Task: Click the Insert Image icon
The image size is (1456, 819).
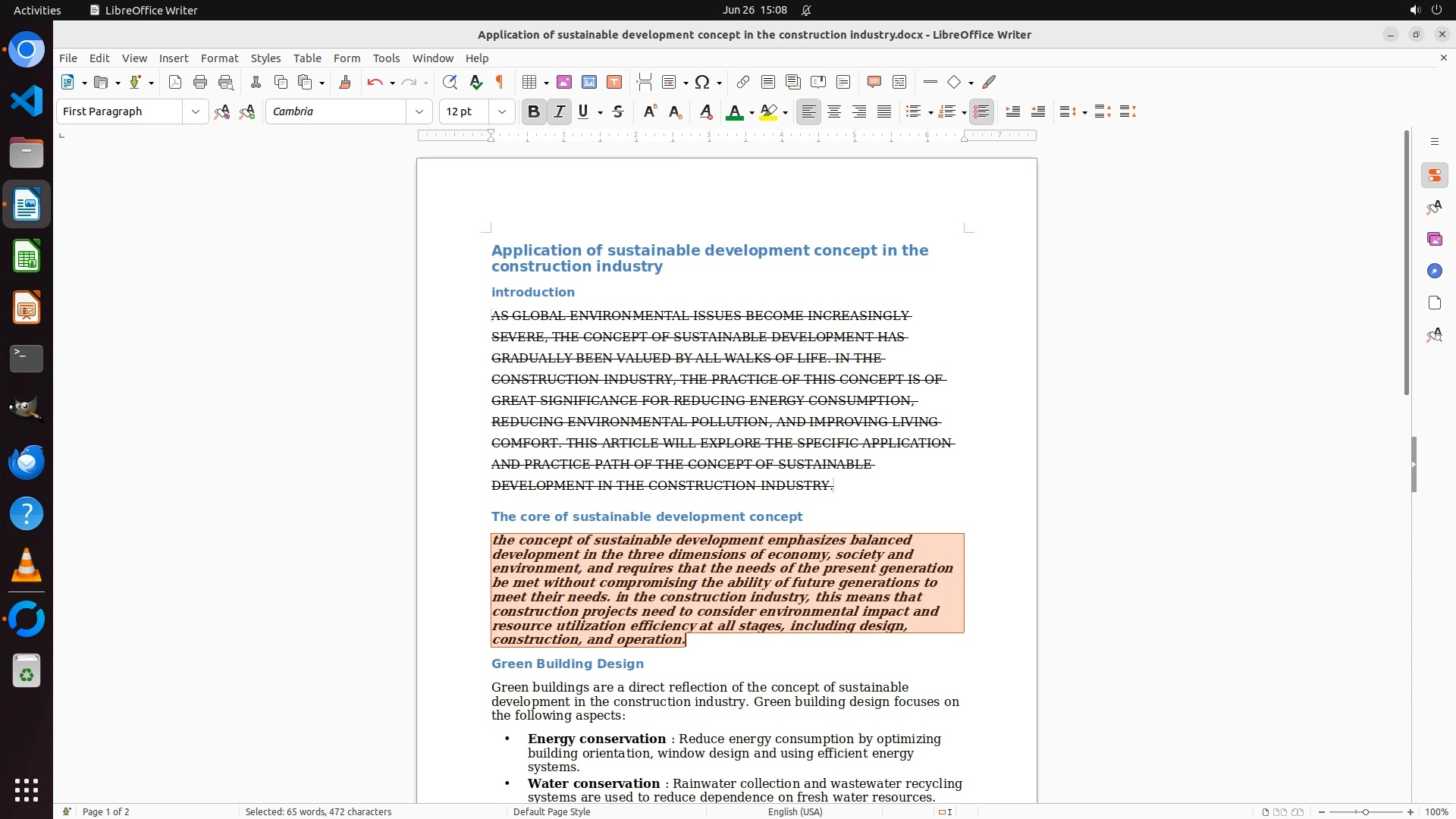Action: tap(564, 83)
